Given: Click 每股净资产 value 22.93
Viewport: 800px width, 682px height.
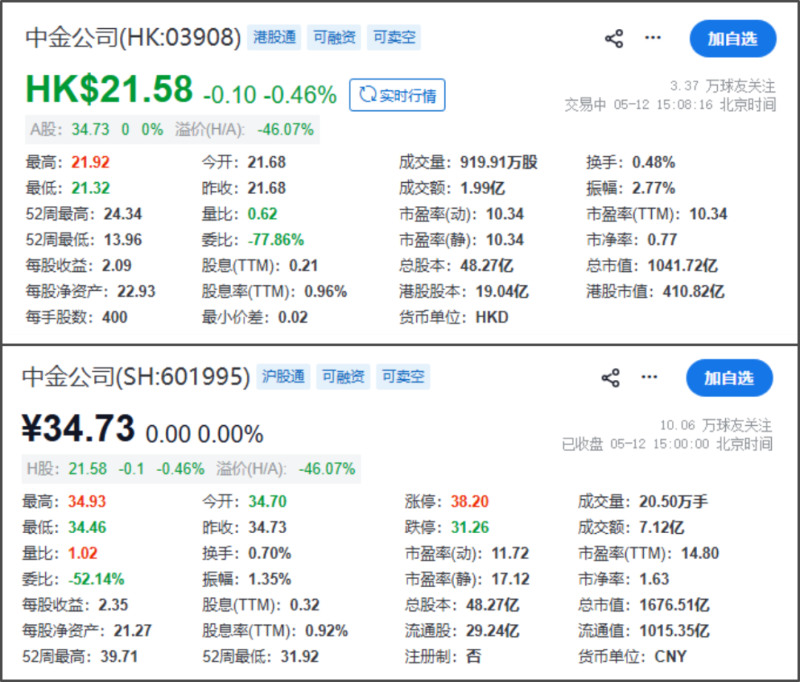Looking at the screenshot, I should (x=136, y=291).
